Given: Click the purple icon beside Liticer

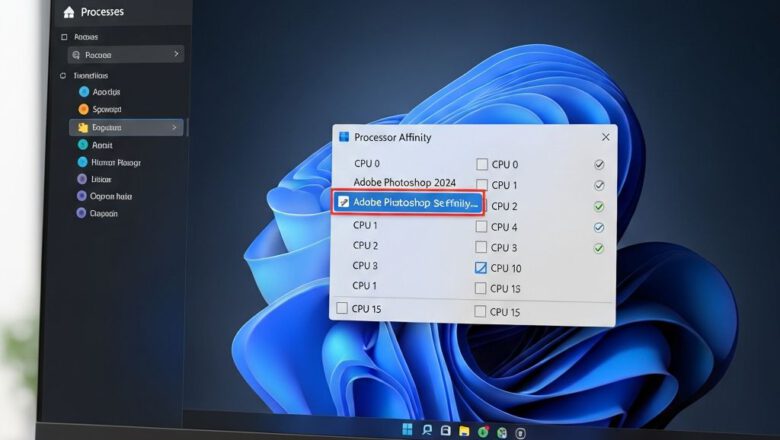Looking at the screenshot, I should (x=82, y=179).
